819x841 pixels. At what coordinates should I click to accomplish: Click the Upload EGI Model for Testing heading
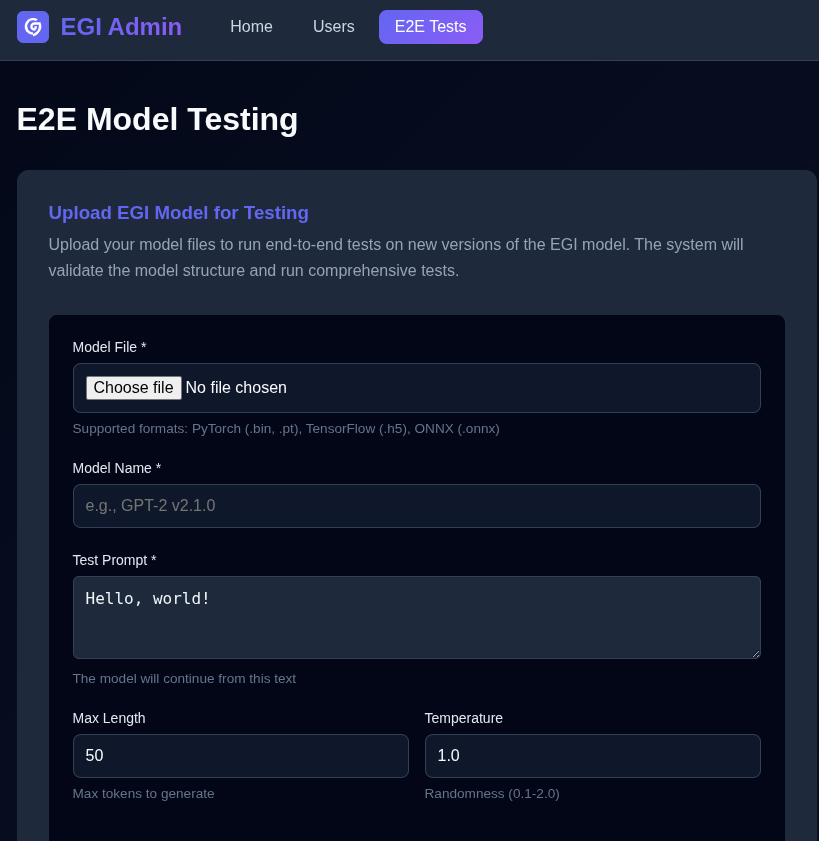tap(178, 213)
